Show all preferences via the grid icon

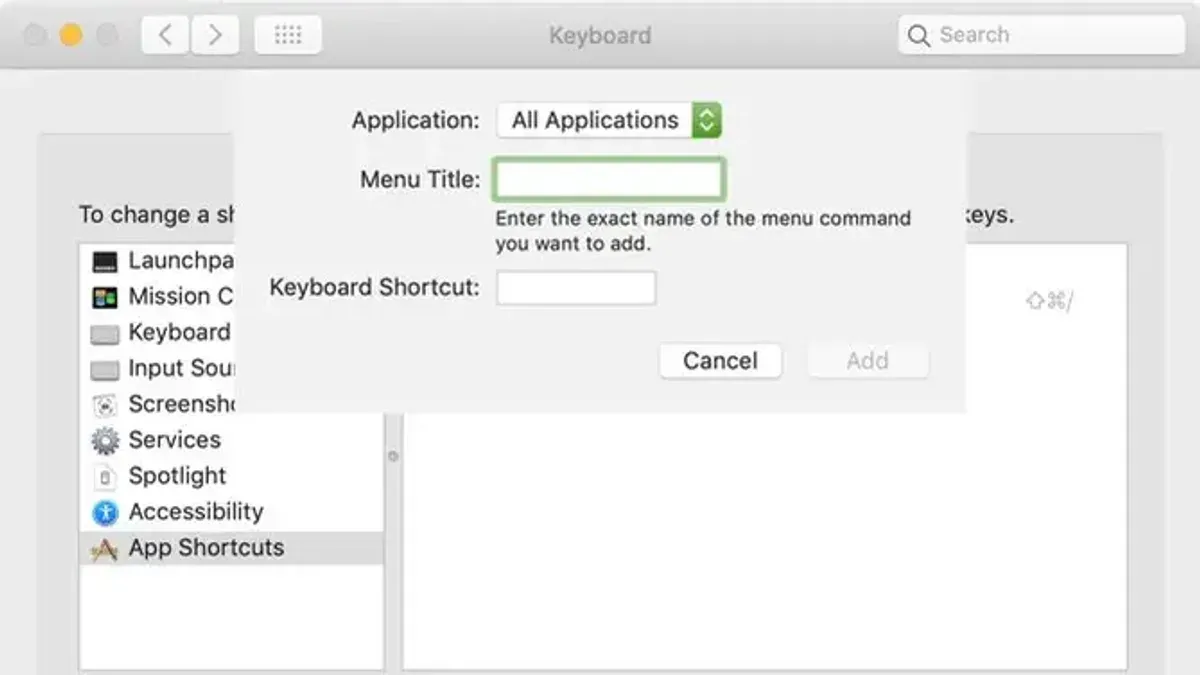(288, 36)
